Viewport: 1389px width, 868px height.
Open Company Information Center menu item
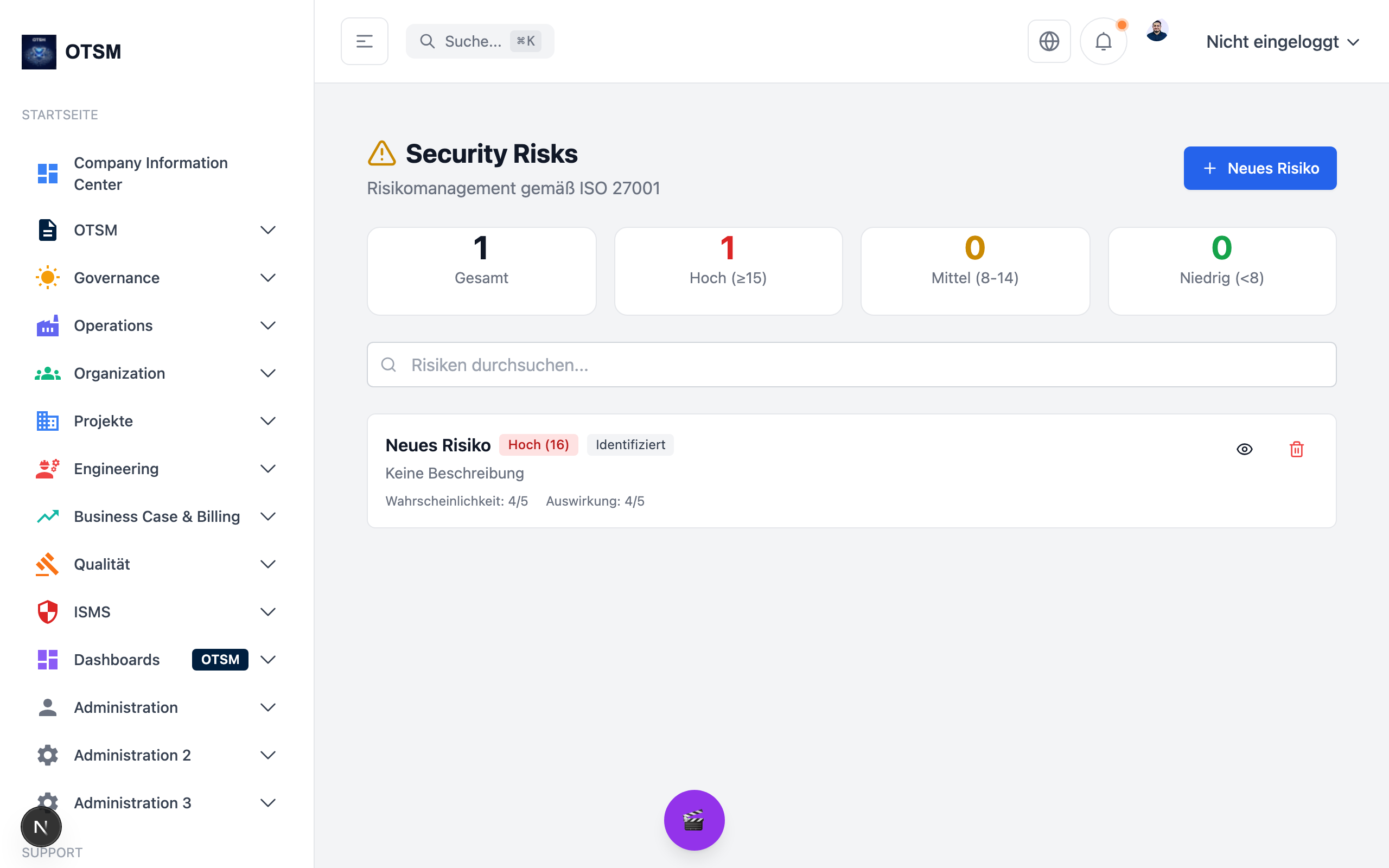pyautogui.click(x=150, y=174)
